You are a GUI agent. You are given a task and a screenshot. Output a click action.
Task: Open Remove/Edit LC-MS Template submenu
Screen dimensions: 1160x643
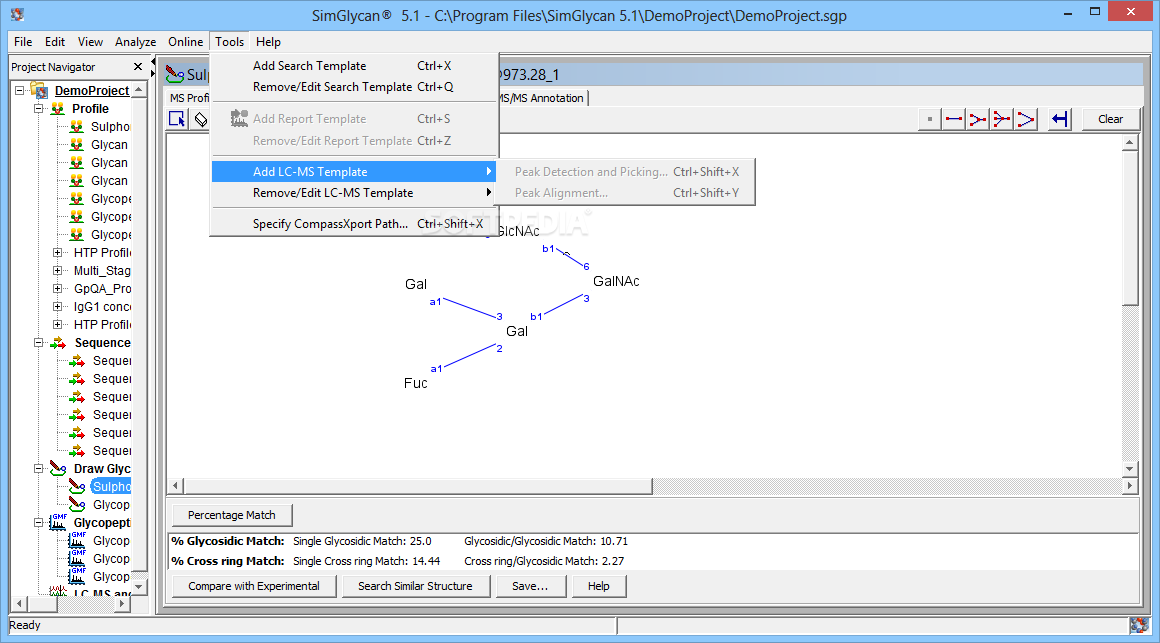click(354, 193)
